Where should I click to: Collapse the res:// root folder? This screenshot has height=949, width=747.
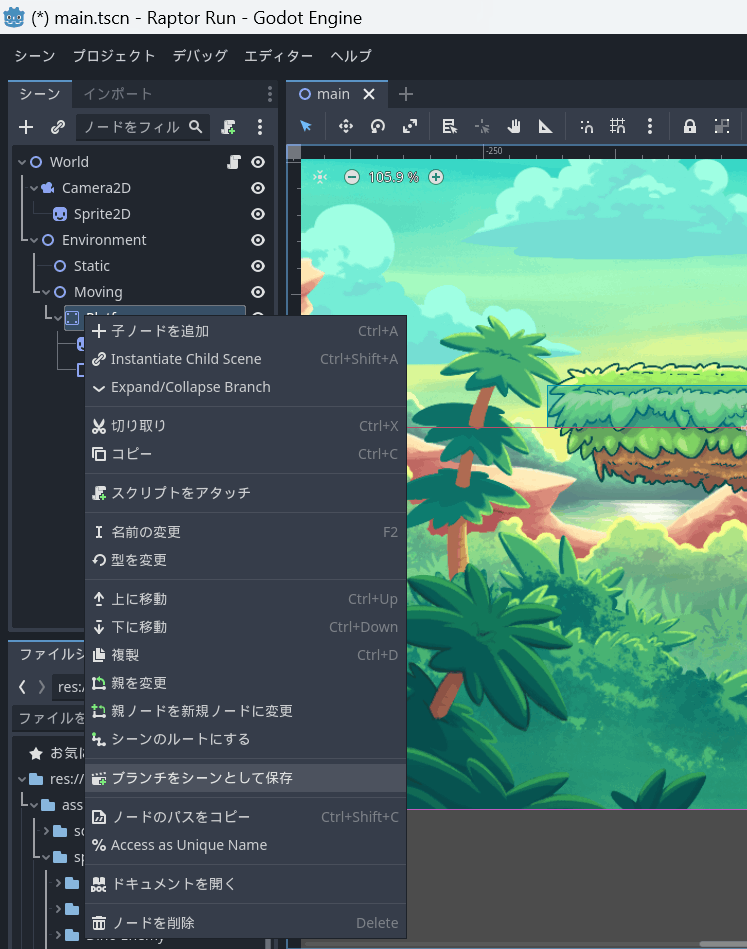(22, 779)
